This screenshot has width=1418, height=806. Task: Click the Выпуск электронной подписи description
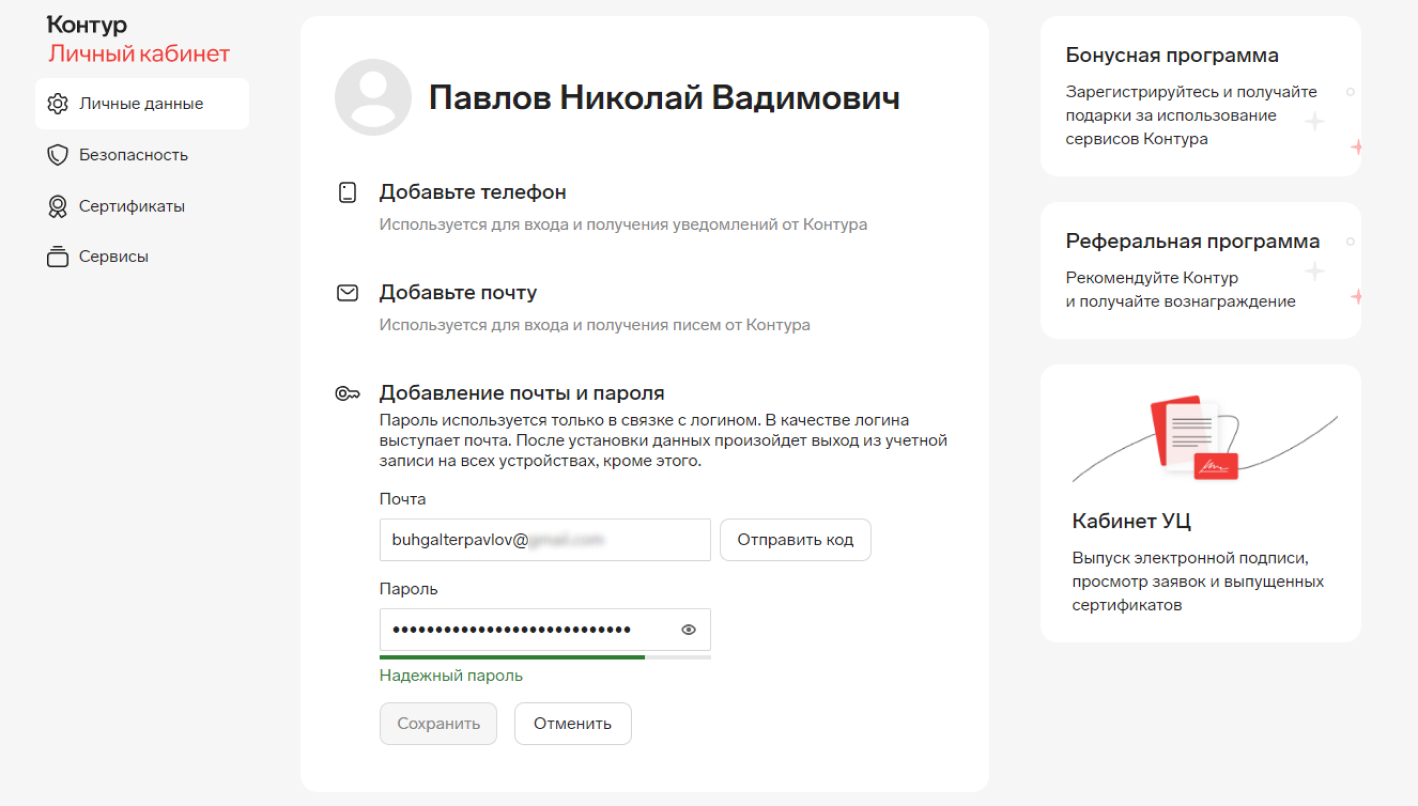click(1198, 581)
